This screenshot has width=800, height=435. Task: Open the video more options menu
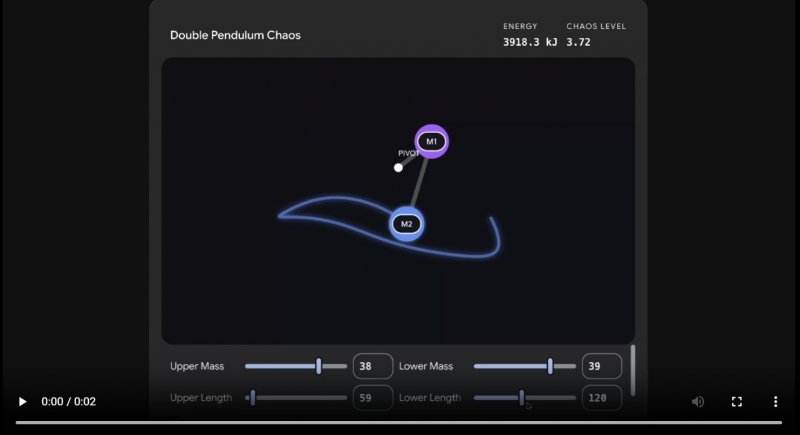pyautogui.click(x=775, y=401)
